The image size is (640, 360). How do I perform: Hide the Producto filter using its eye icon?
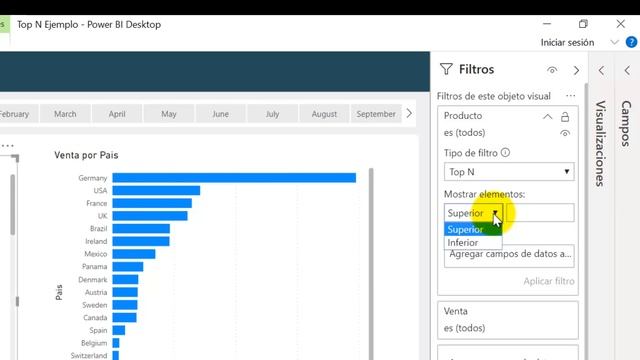click(x=565, y=133)
